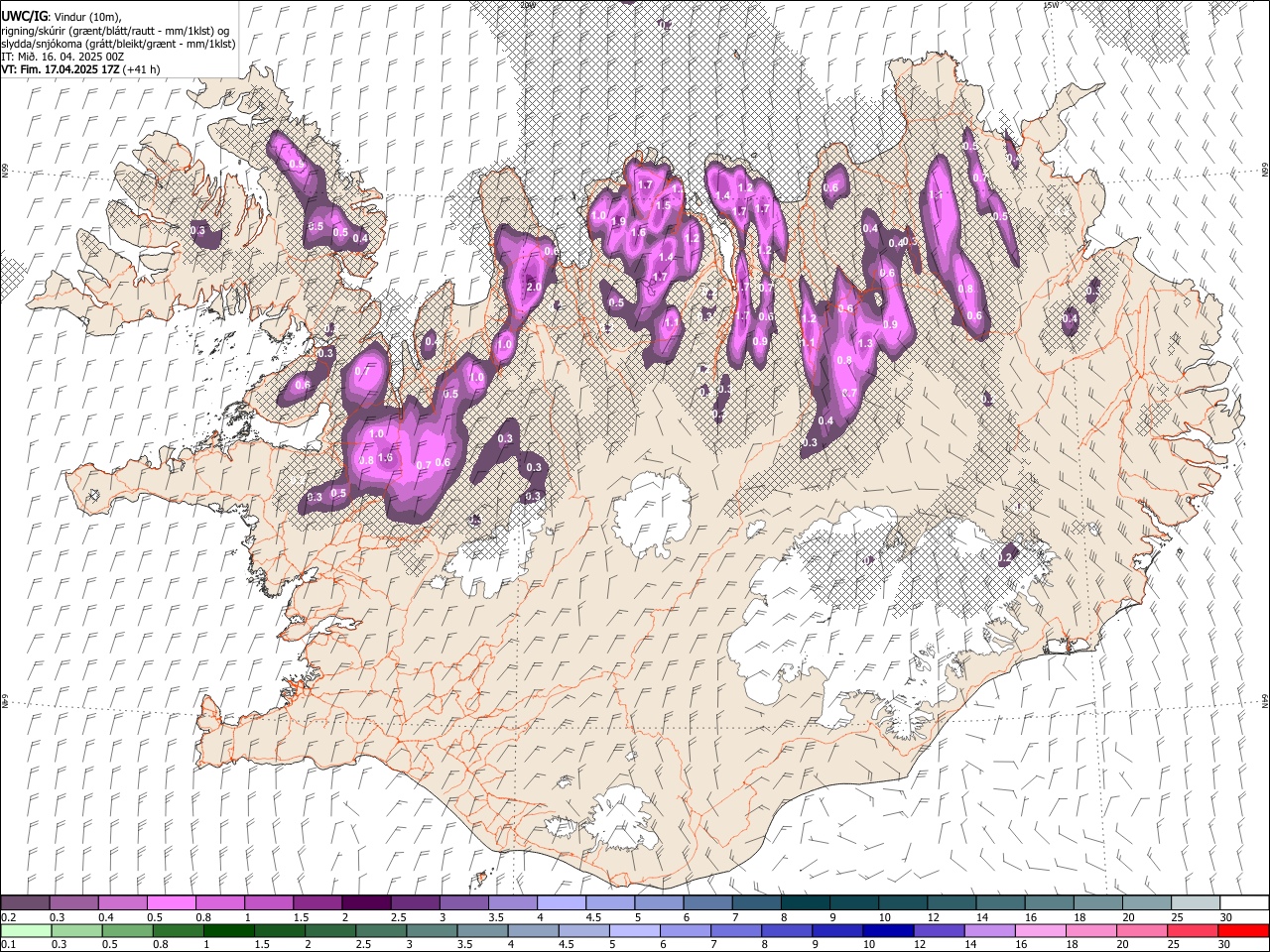
Task: Click the bright red 30 swatch in bottom legend row
Action: 1242,931
